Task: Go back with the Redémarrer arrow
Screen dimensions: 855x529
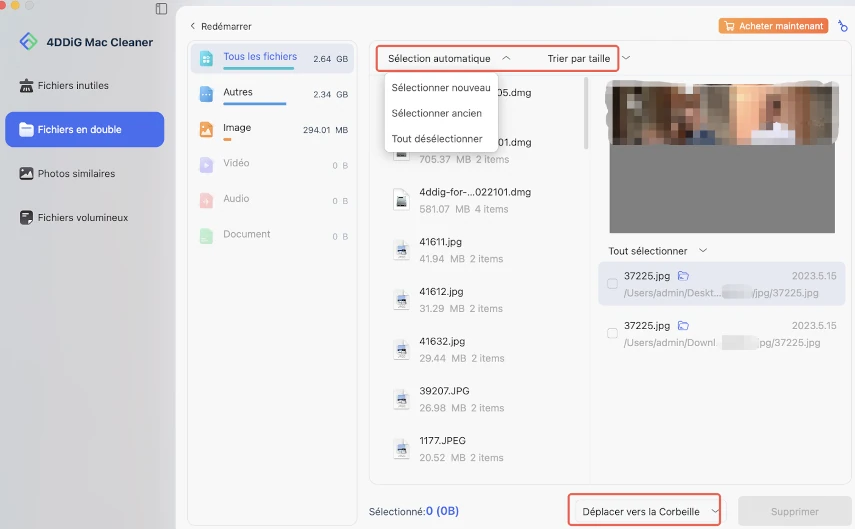Action: [192, 26]
